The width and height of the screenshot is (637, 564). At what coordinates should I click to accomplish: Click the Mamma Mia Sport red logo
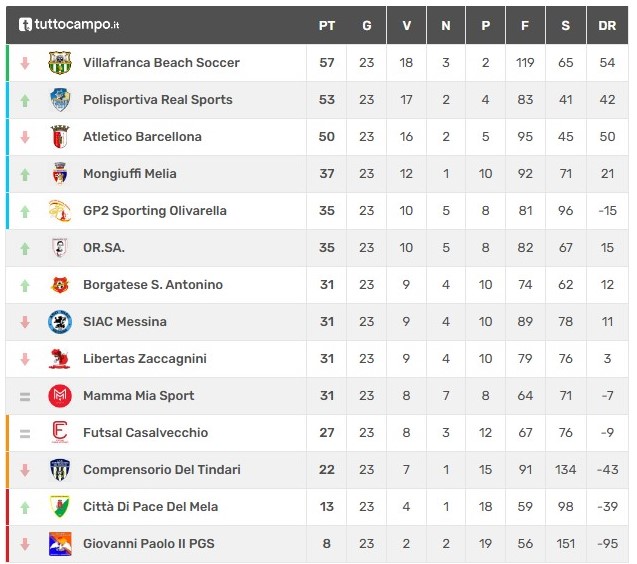click(x=60, y=395)
